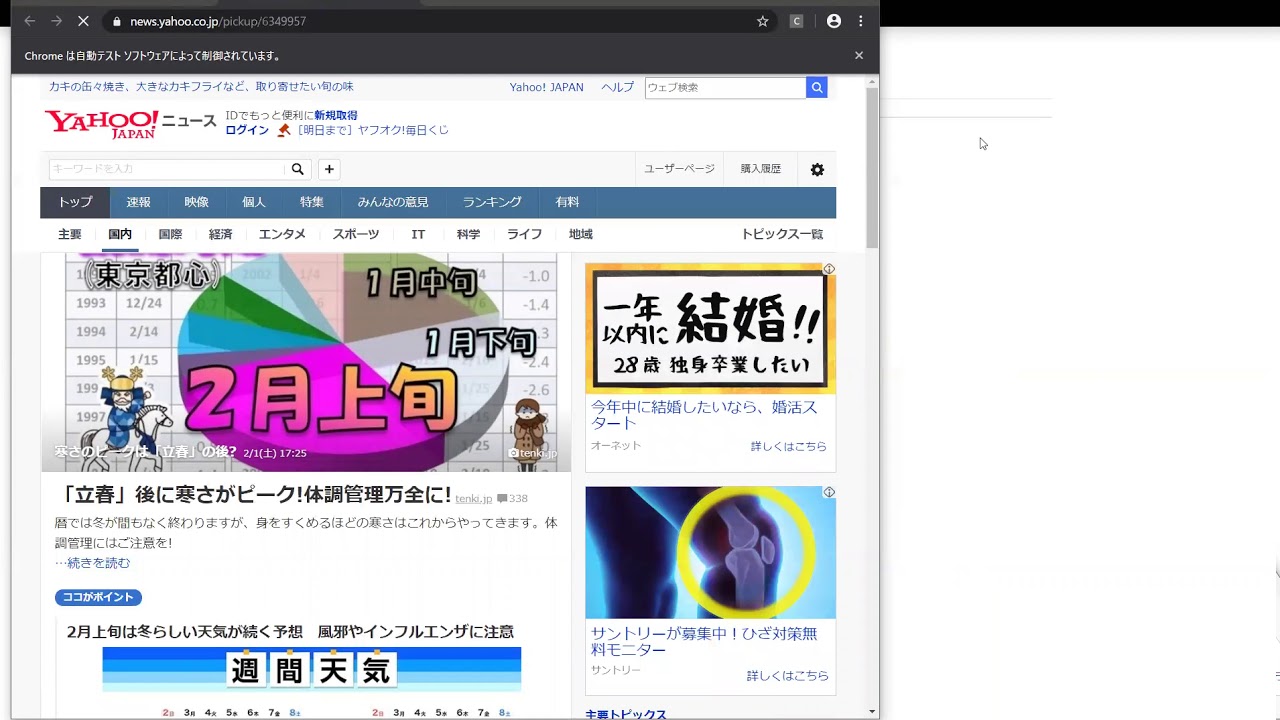The image size is (1280, 720).
Task: Open the ヘルプ link
Action: [618, 88]
